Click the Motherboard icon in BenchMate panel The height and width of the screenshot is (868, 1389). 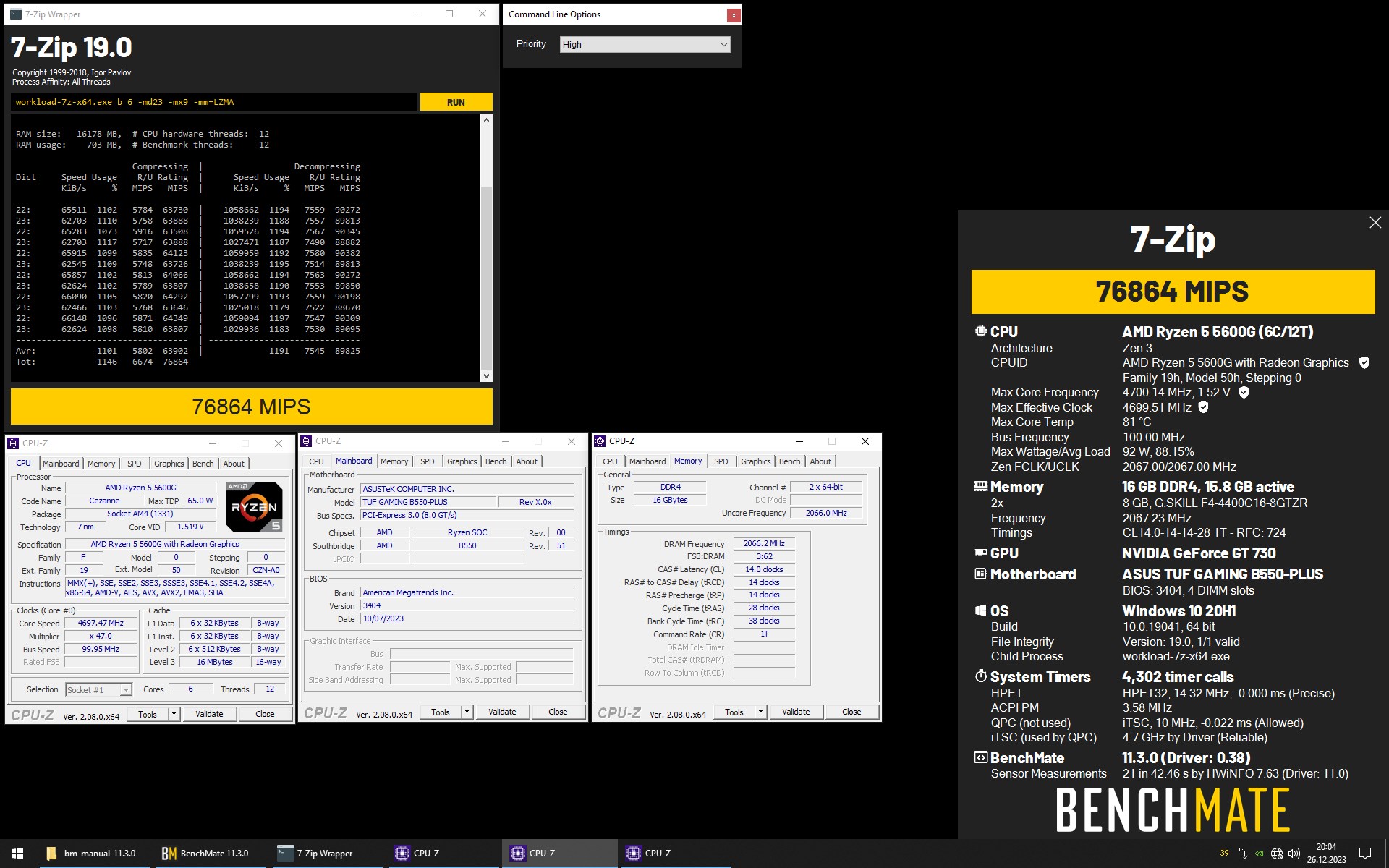(x=981, y=574)
